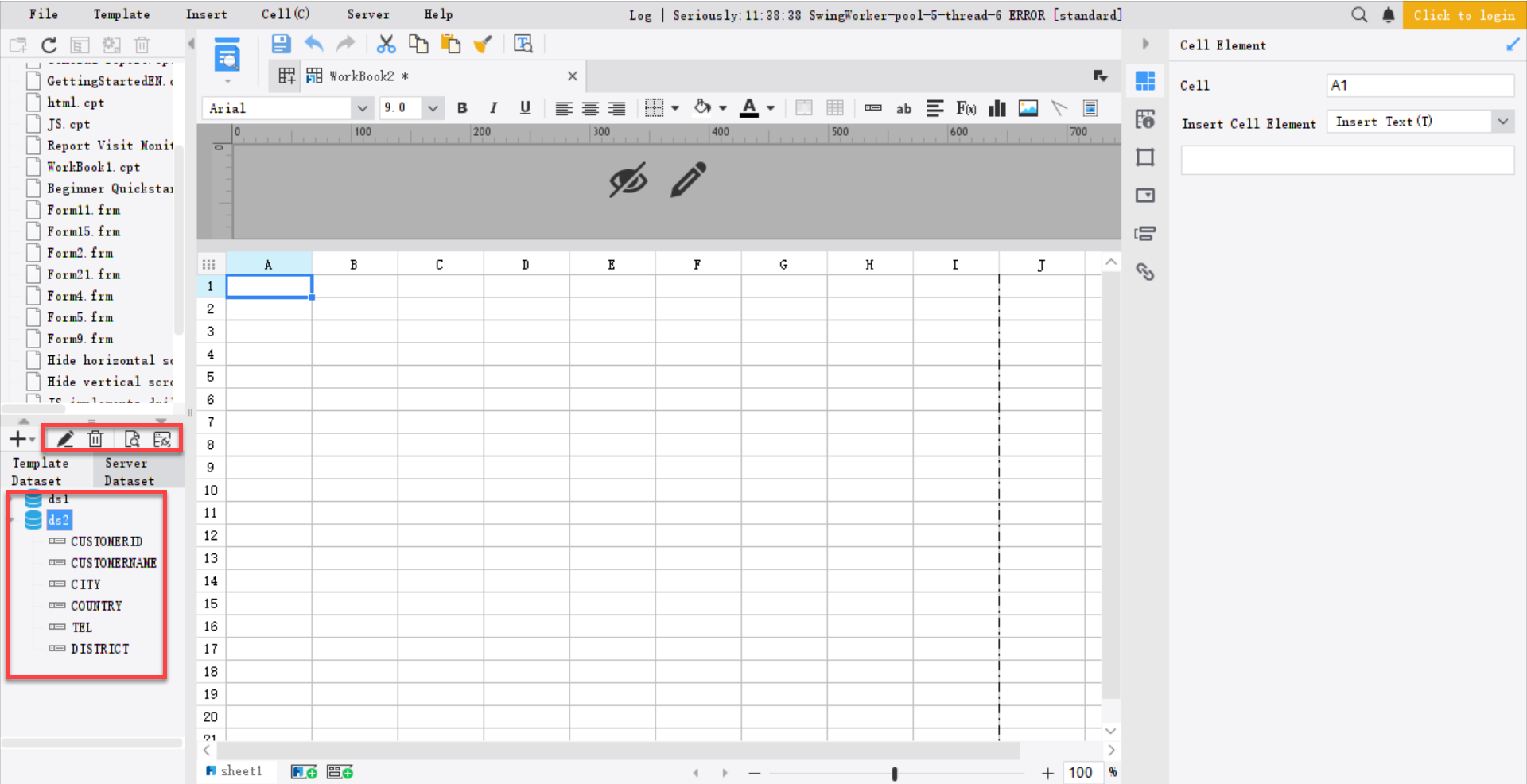Insert a chart using the toolbar icon
Image resolution: width=1527 pixels, height=784 pixels.
(x=997, y=107)
